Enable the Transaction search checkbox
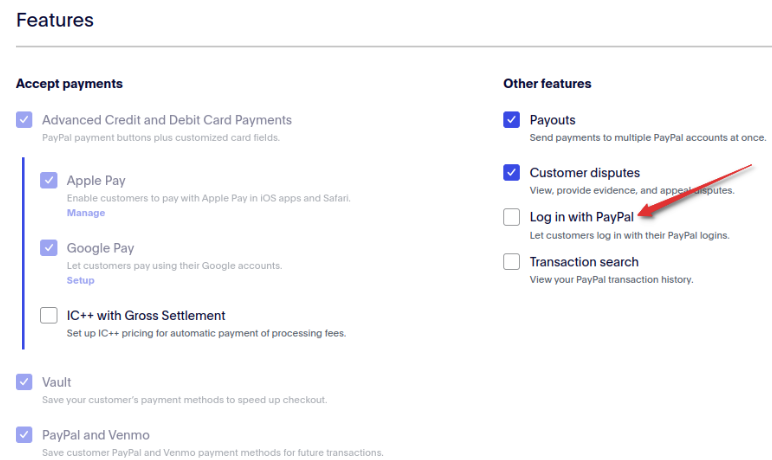Image resolution: width=772 pixels, height=460 pixels. coord(512,262)
